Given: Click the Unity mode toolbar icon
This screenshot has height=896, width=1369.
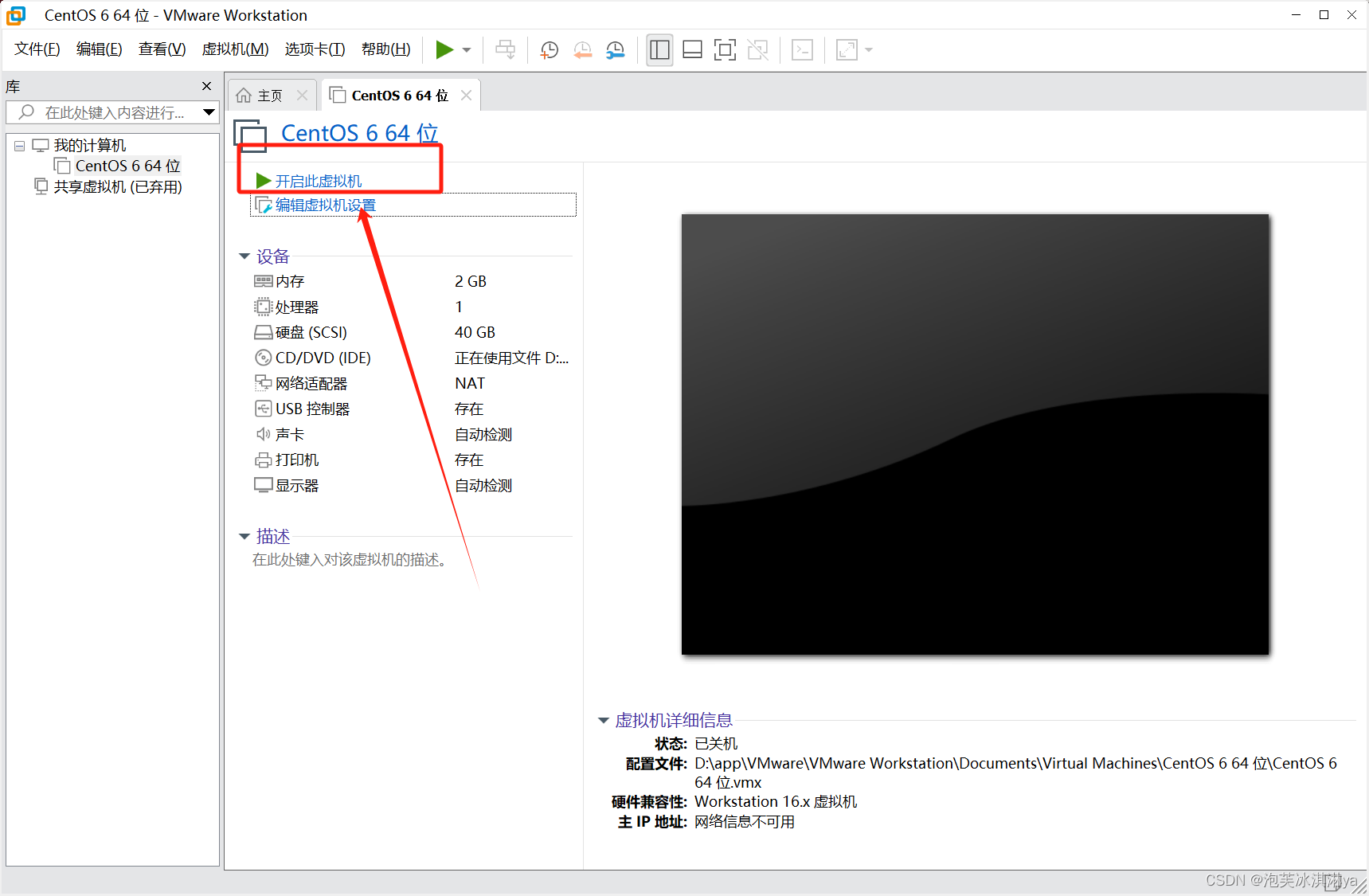Looking at the screenshot, I should tap(758, 50).
